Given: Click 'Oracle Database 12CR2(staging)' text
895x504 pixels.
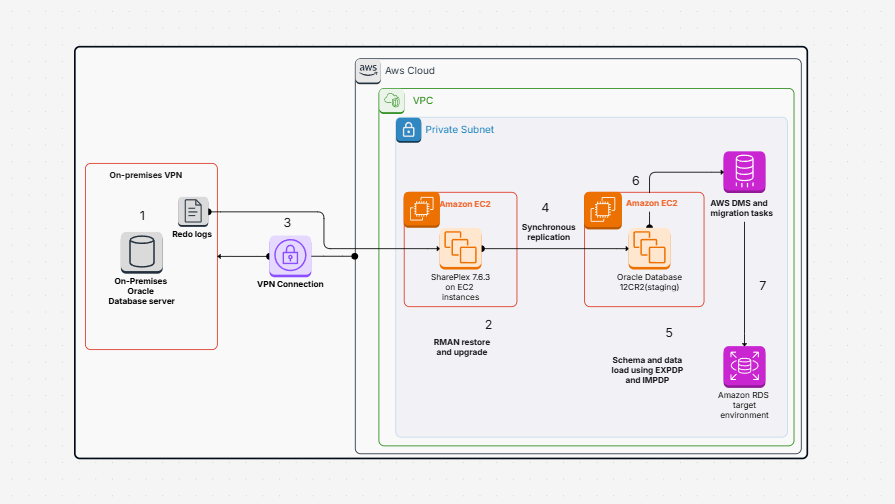Looking at the screenshot, I should point(650,282).
